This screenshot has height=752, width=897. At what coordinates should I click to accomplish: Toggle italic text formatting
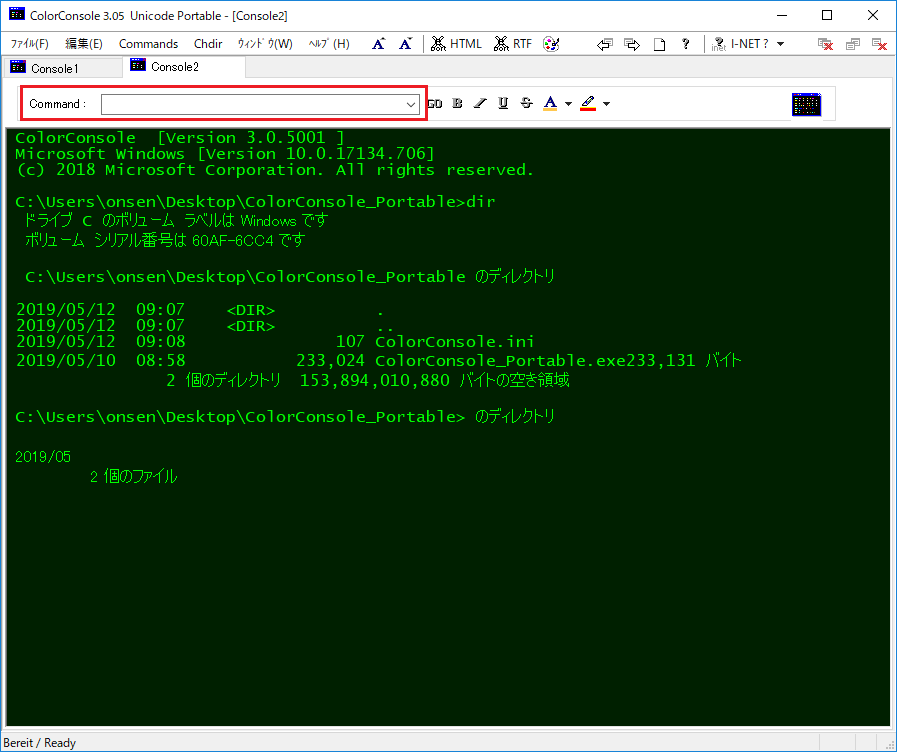(480, 104)
